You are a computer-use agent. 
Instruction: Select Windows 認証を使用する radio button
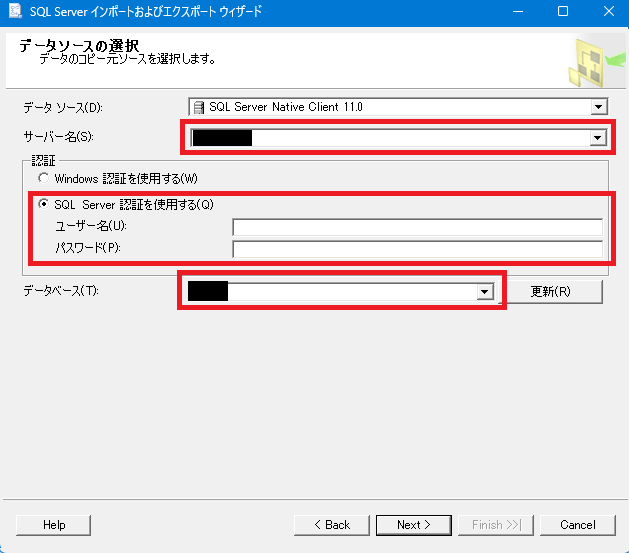(x=43, y=178)
